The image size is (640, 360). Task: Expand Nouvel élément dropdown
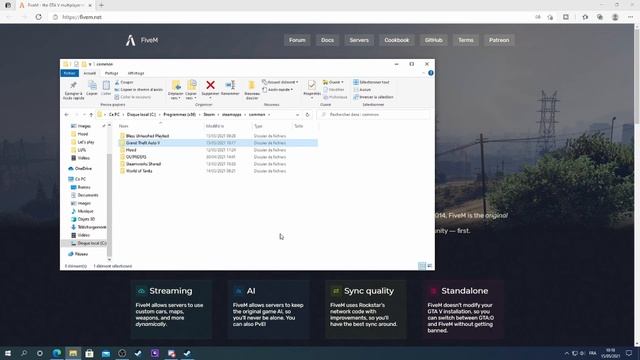coord(280,82)
